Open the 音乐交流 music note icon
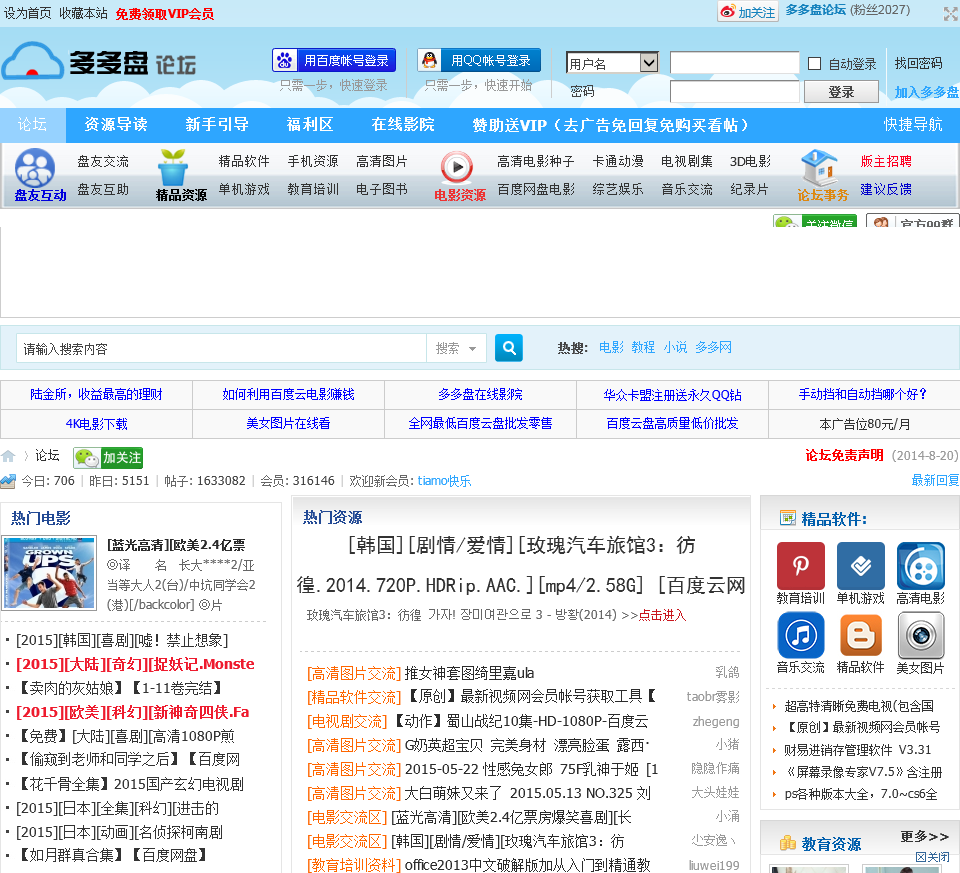This screenshot has height=873, width=960. pyautogui.click(x=800, y=635)
